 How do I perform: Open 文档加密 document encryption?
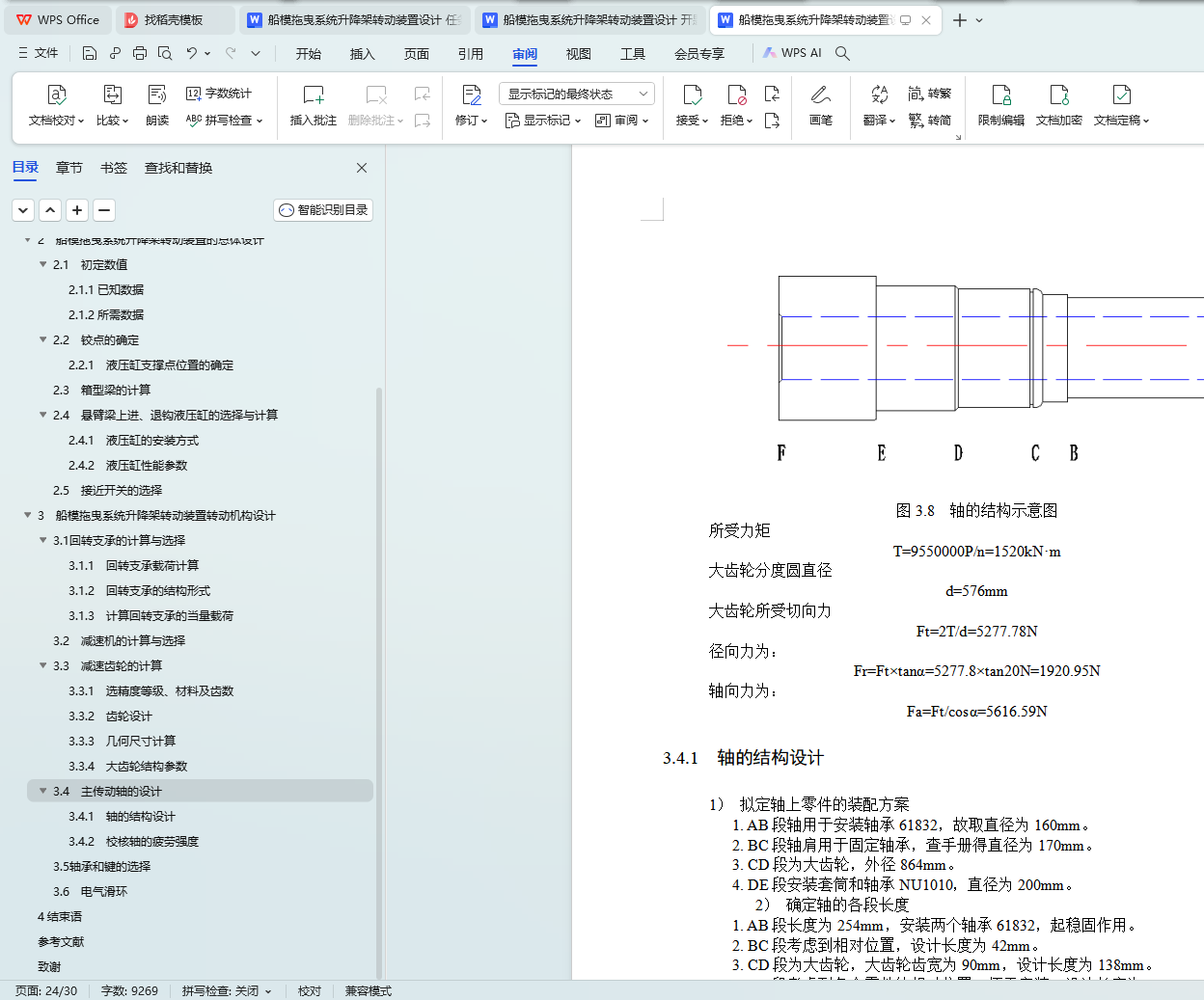(1059, 106)
